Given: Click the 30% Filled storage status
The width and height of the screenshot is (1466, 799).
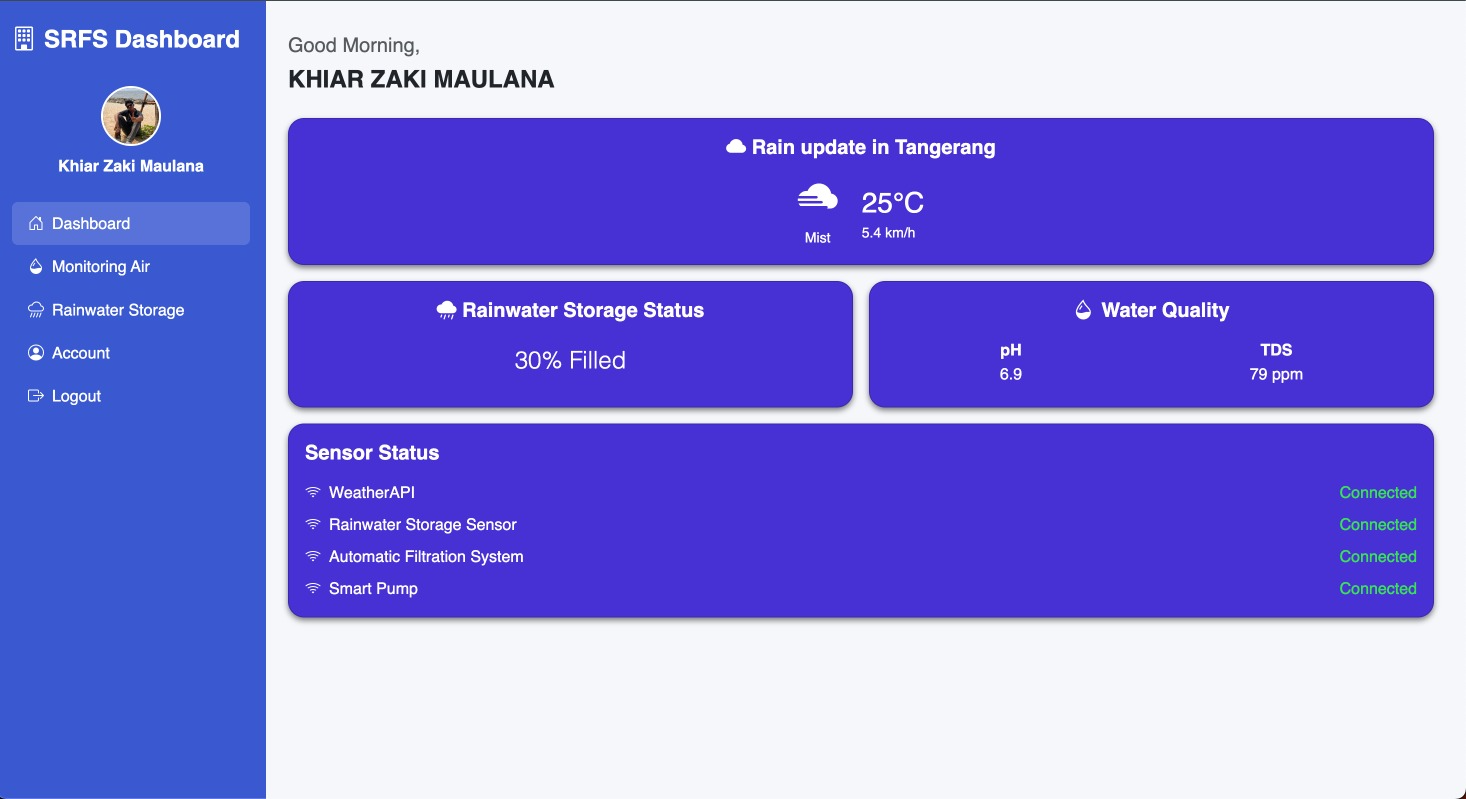Looking at the screenshot, I should pos(570,360).
